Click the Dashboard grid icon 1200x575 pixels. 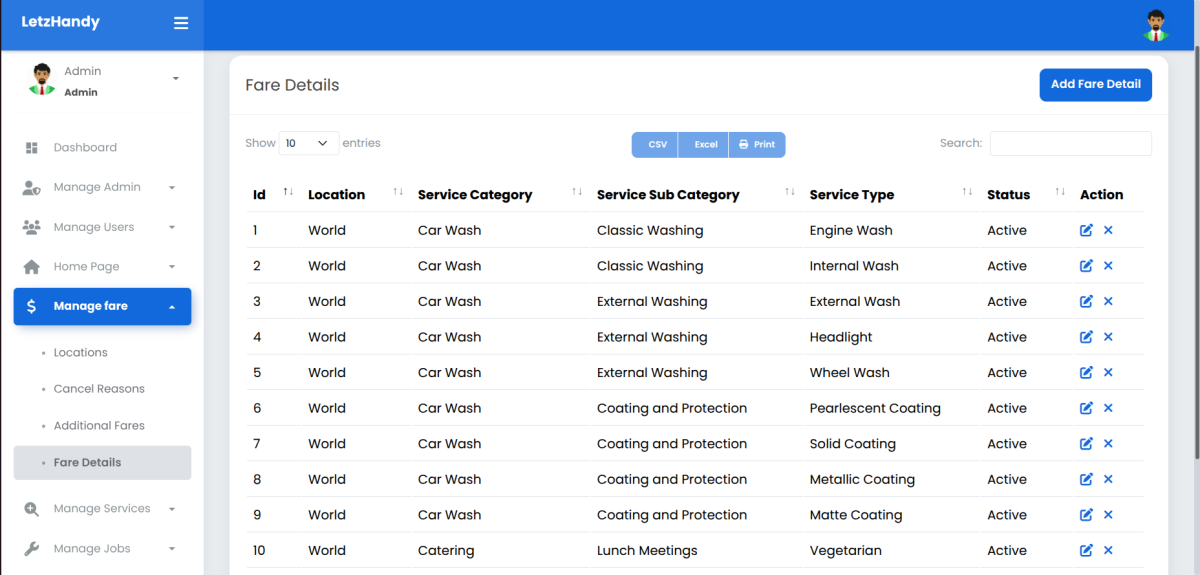pyautogui.click(x=31, y=148)
